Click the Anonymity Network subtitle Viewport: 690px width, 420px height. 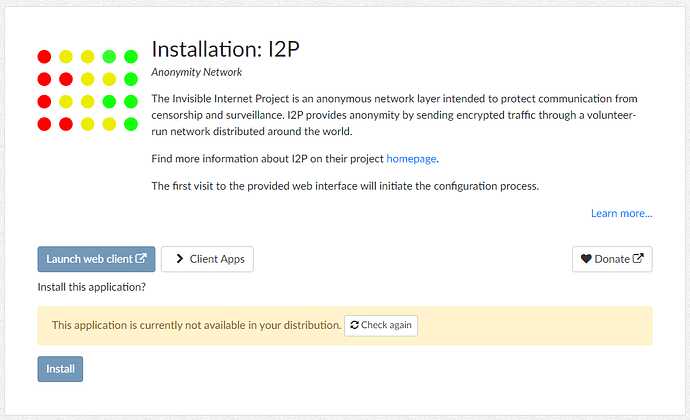point(197,72)
